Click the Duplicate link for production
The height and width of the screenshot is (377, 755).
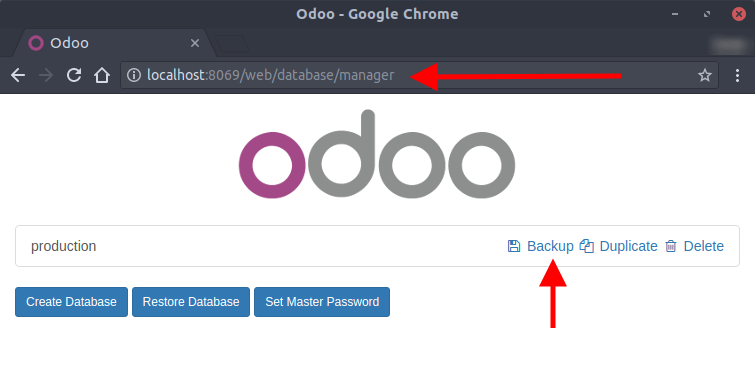[628, 246]
